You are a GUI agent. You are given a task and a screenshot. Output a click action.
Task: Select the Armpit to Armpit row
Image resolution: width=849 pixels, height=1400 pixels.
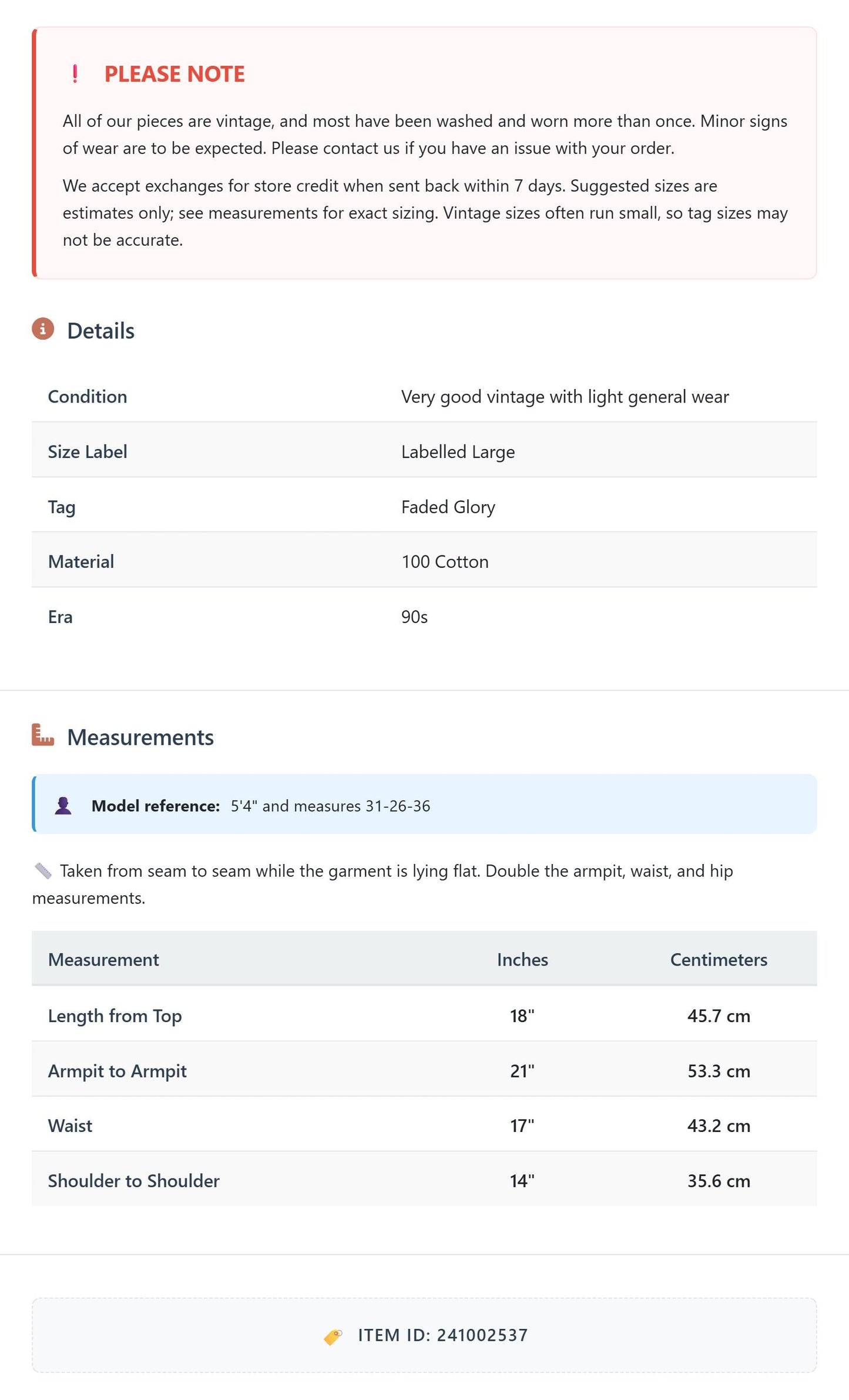[x=424, y=1071]
